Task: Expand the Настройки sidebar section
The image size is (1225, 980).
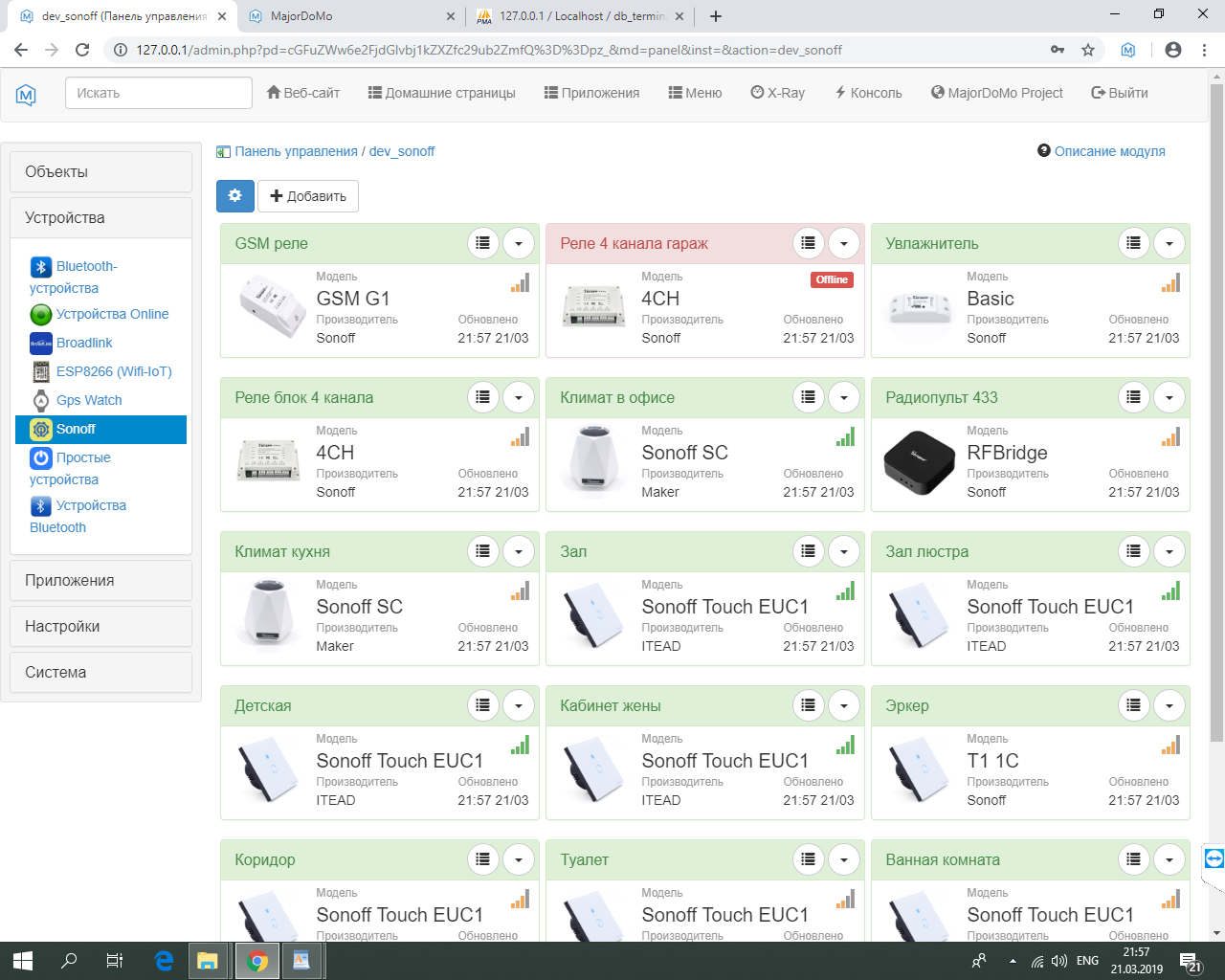Action: click(x=100, y=627)
